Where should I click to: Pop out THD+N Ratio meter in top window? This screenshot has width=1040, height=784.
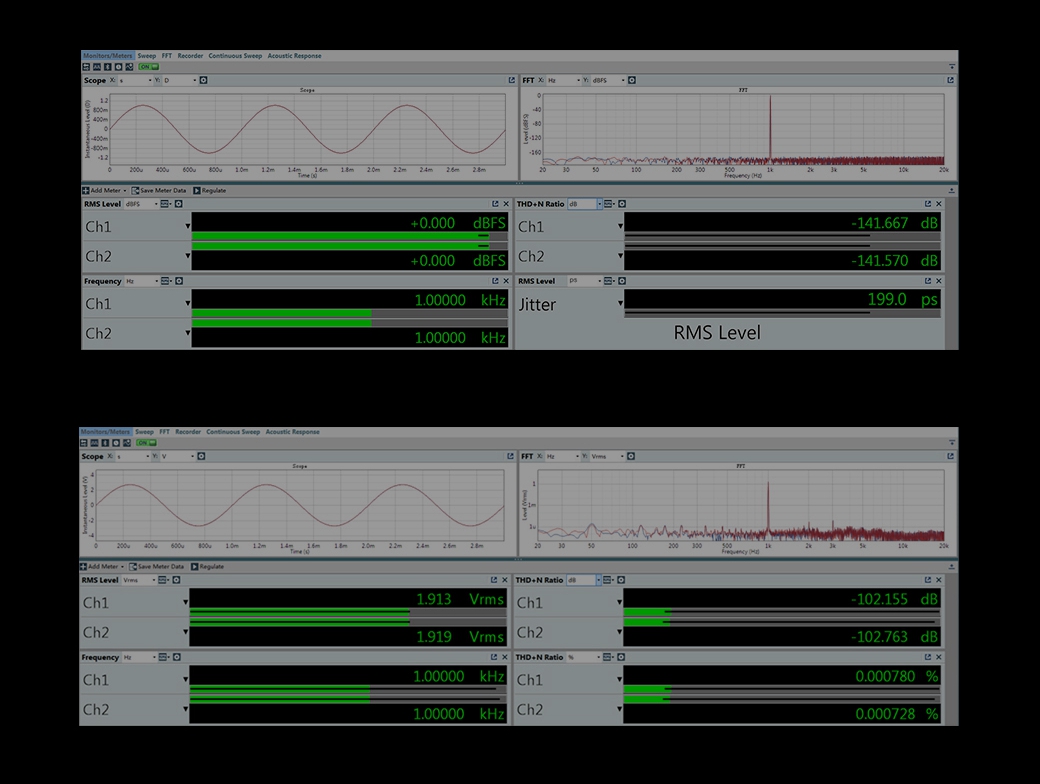(x=927, y=204)
